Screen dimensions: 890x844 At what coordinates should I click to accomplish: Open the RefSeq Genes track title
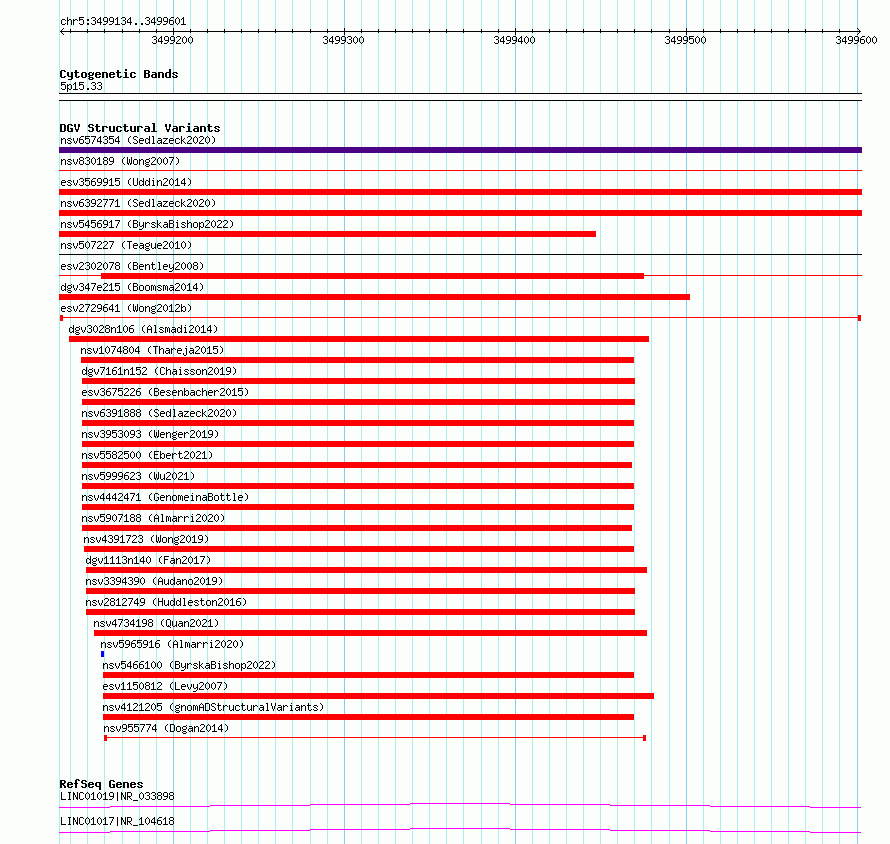102,784
